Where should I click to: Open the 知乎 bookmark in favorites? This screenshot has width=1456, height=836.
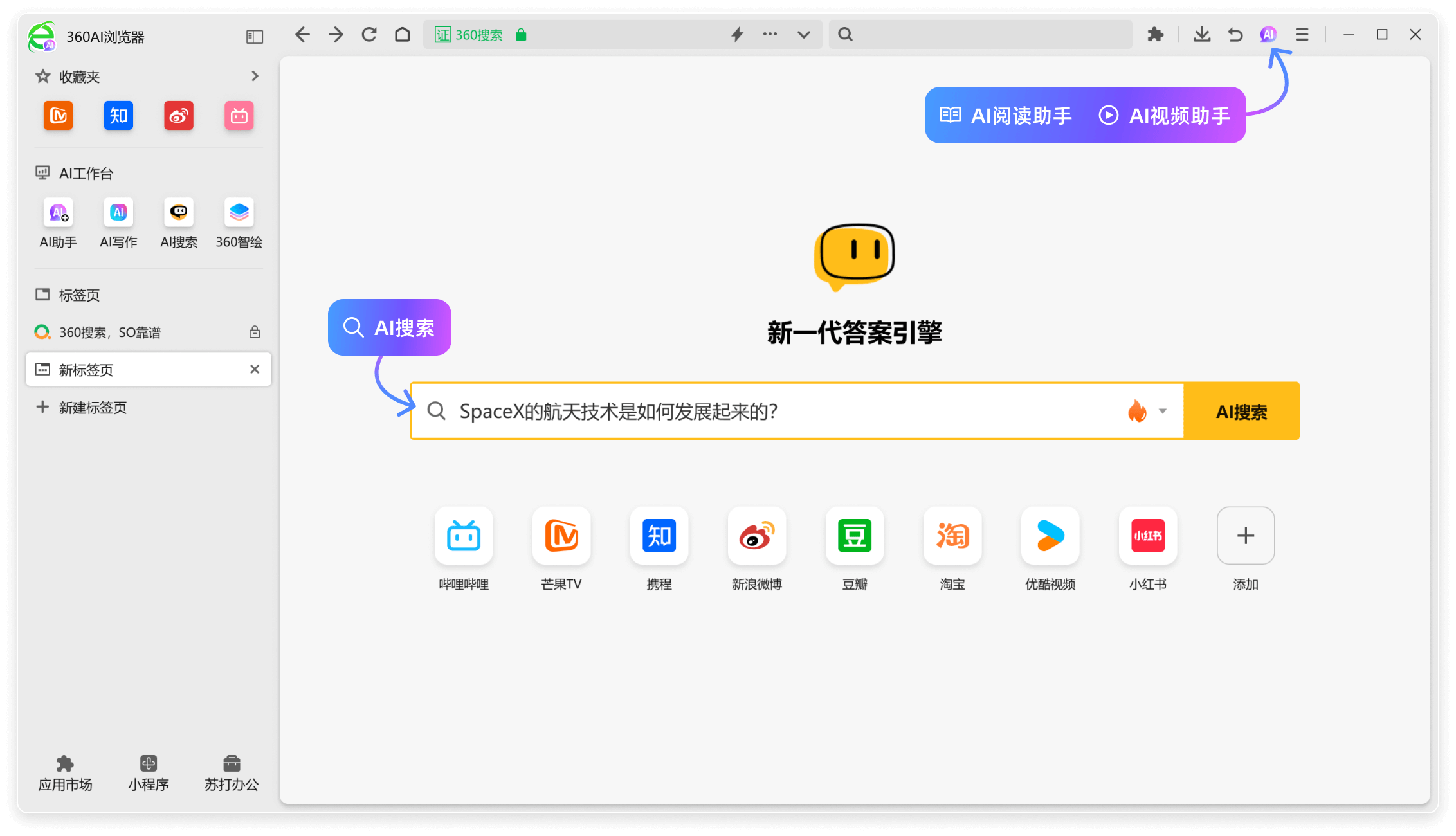click(118, 116)
